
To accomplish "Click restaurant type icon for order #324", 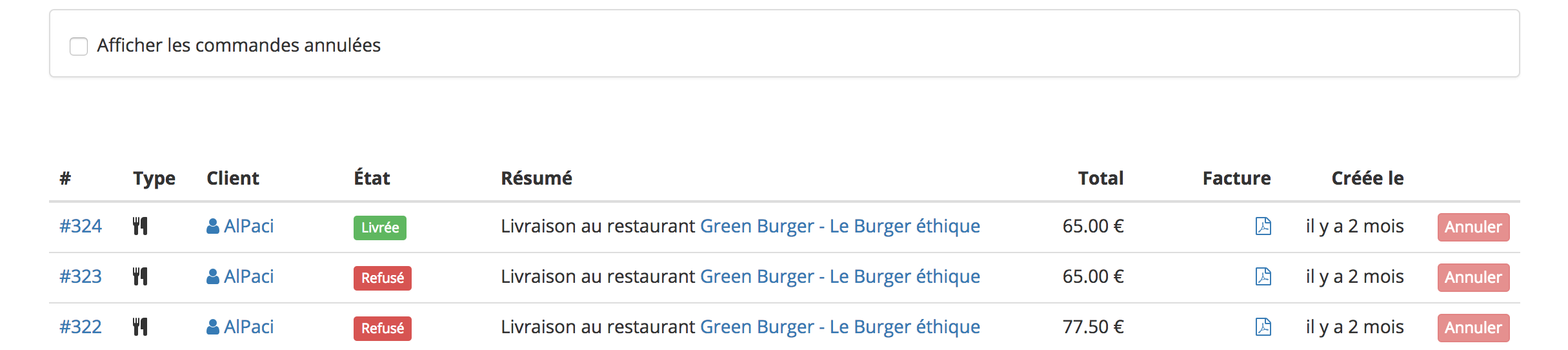I will [x=140, y=226].
